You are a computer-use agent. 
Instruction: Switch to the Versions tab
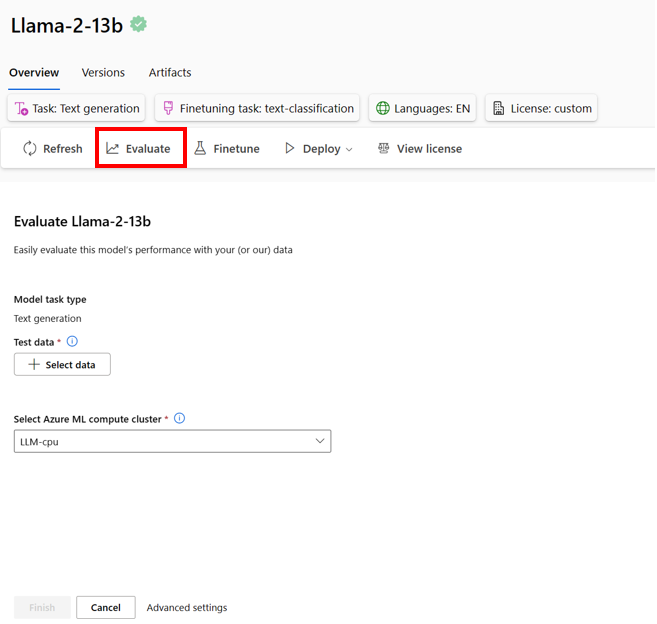103,73
